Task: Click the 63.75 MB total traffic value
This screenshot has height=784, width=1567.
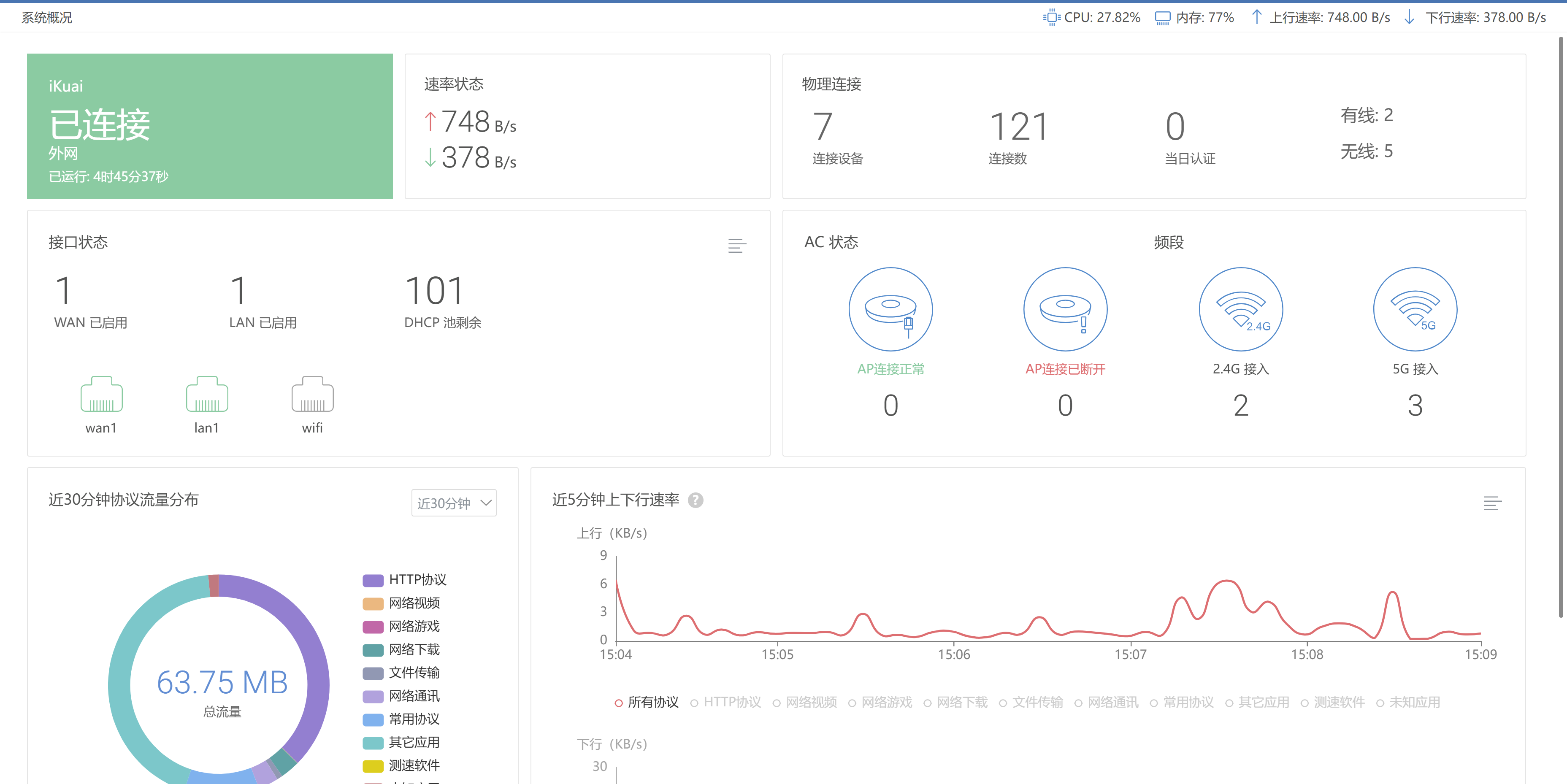Action: tap(222, 682)
